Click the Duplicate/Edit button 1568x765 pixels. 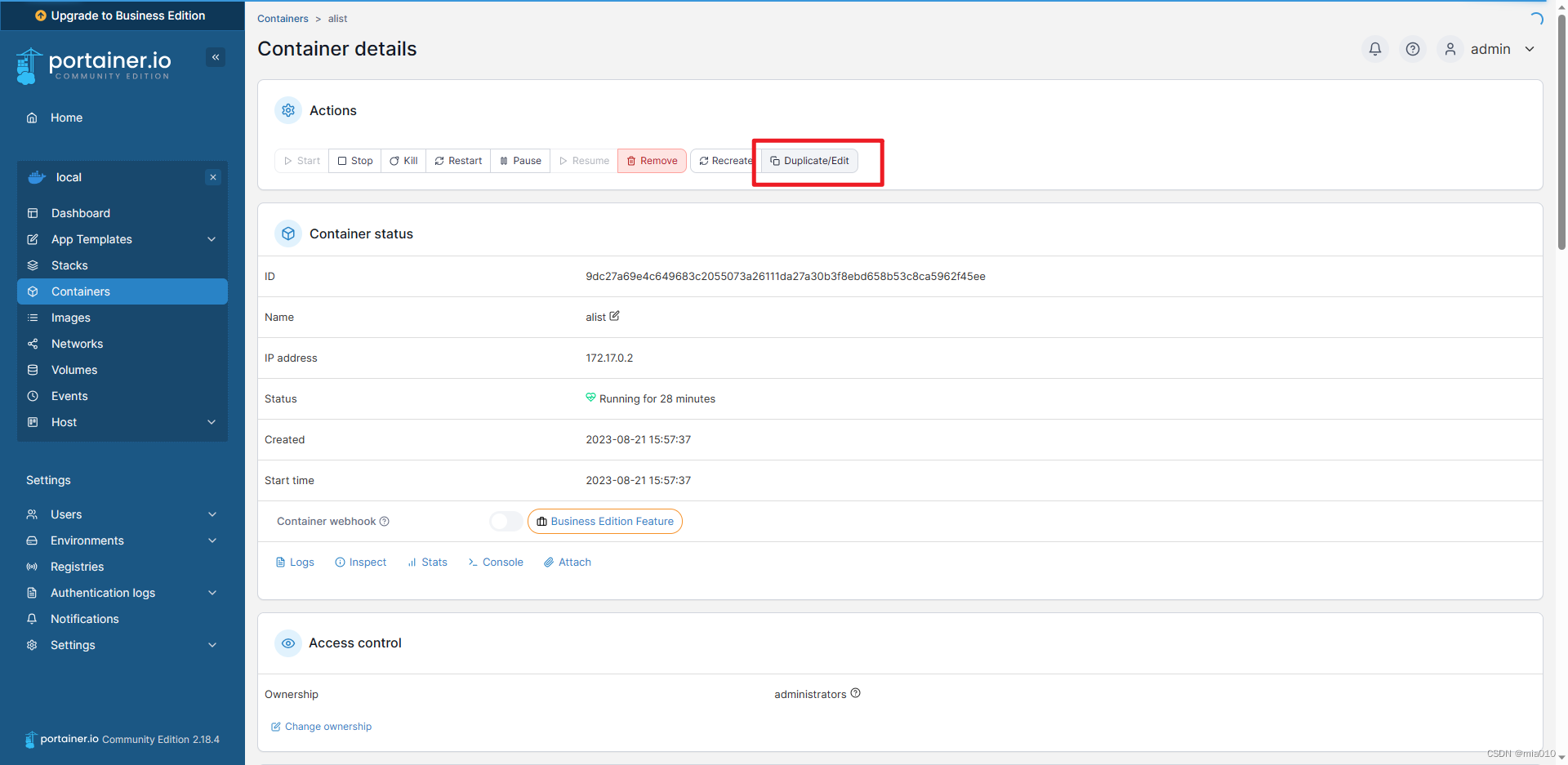(809, 161)
